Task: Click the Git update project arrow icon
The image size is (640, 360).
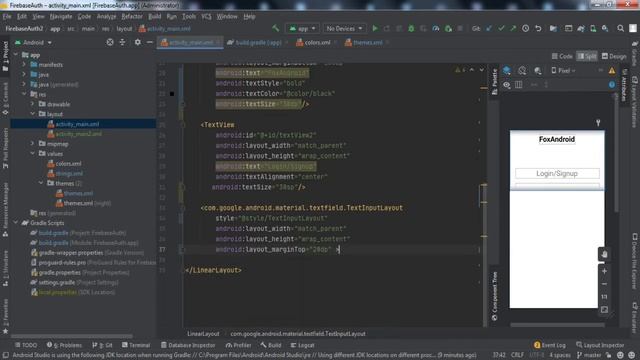Action: point(489,29)
